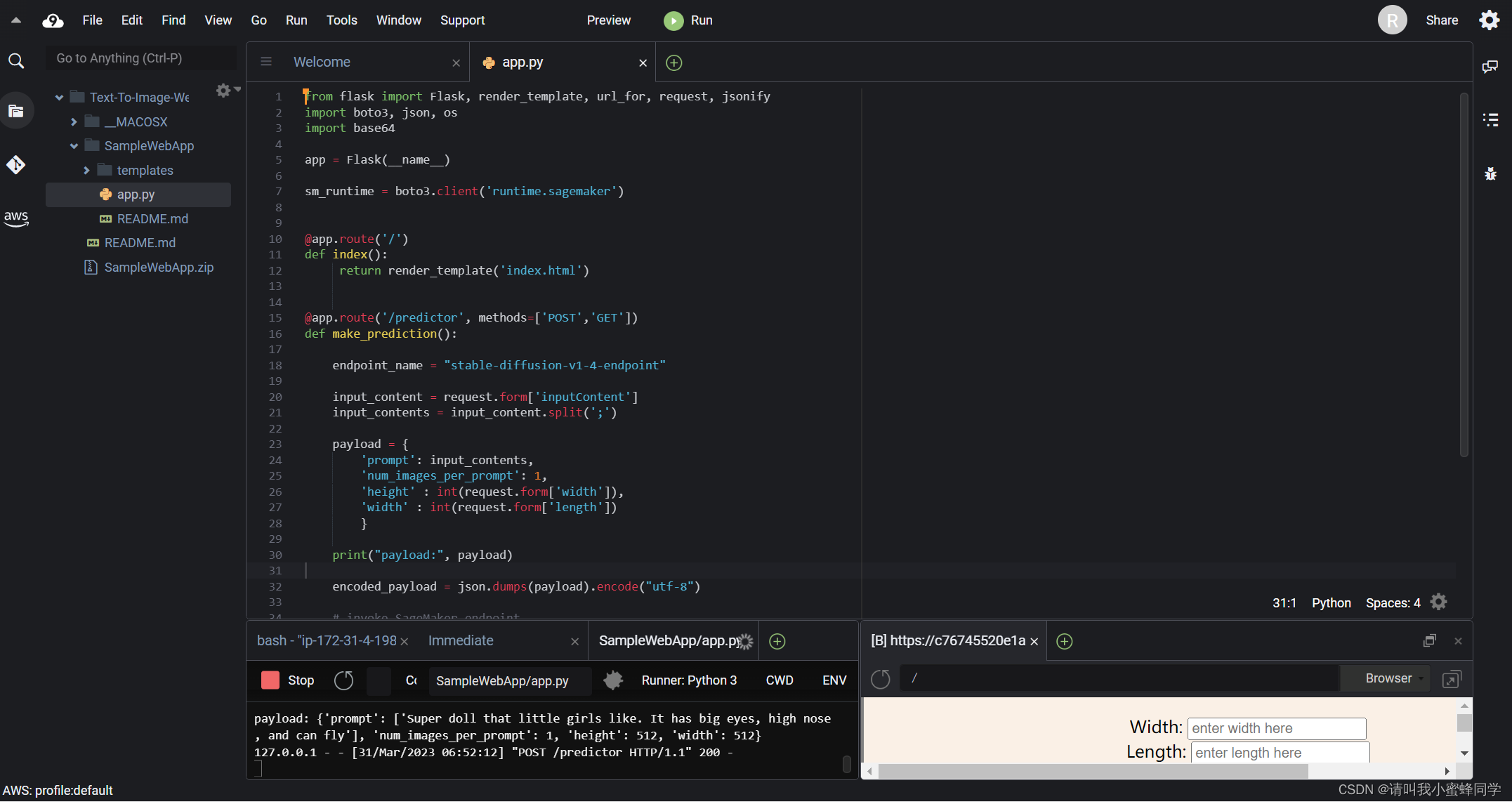
Task: Stop the running app.py process
Action: coord(288,680)
